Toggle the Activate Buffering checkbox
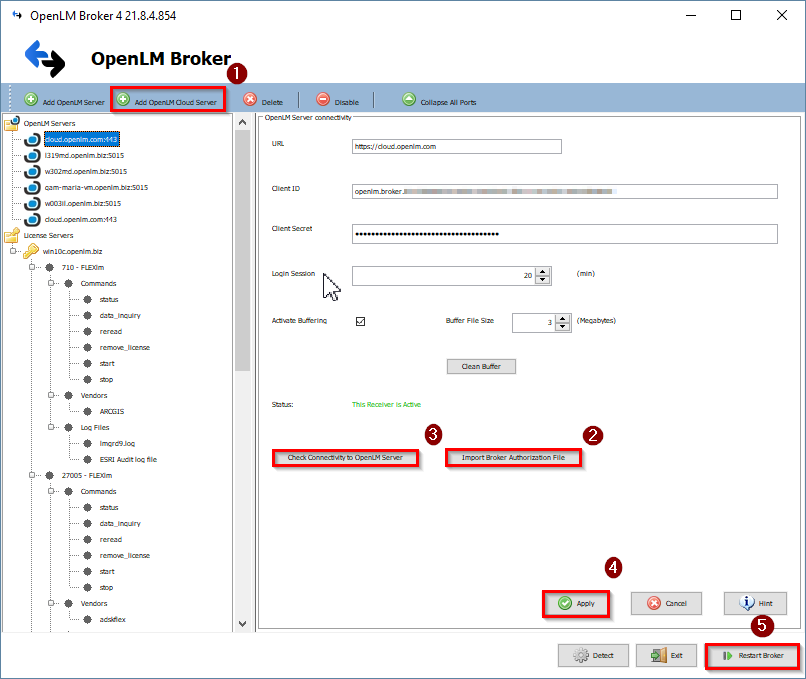806x679 pixels. click(361, 321)
